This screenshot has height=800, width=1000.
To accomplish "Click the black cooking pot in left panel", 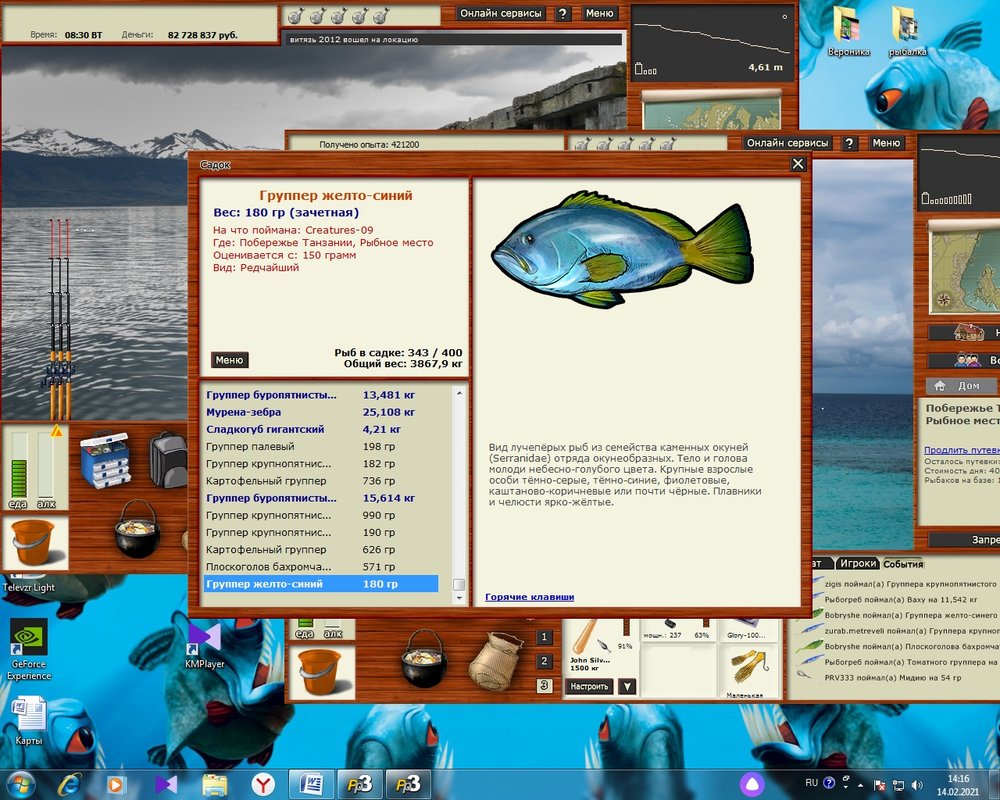I will coord(137,528).
